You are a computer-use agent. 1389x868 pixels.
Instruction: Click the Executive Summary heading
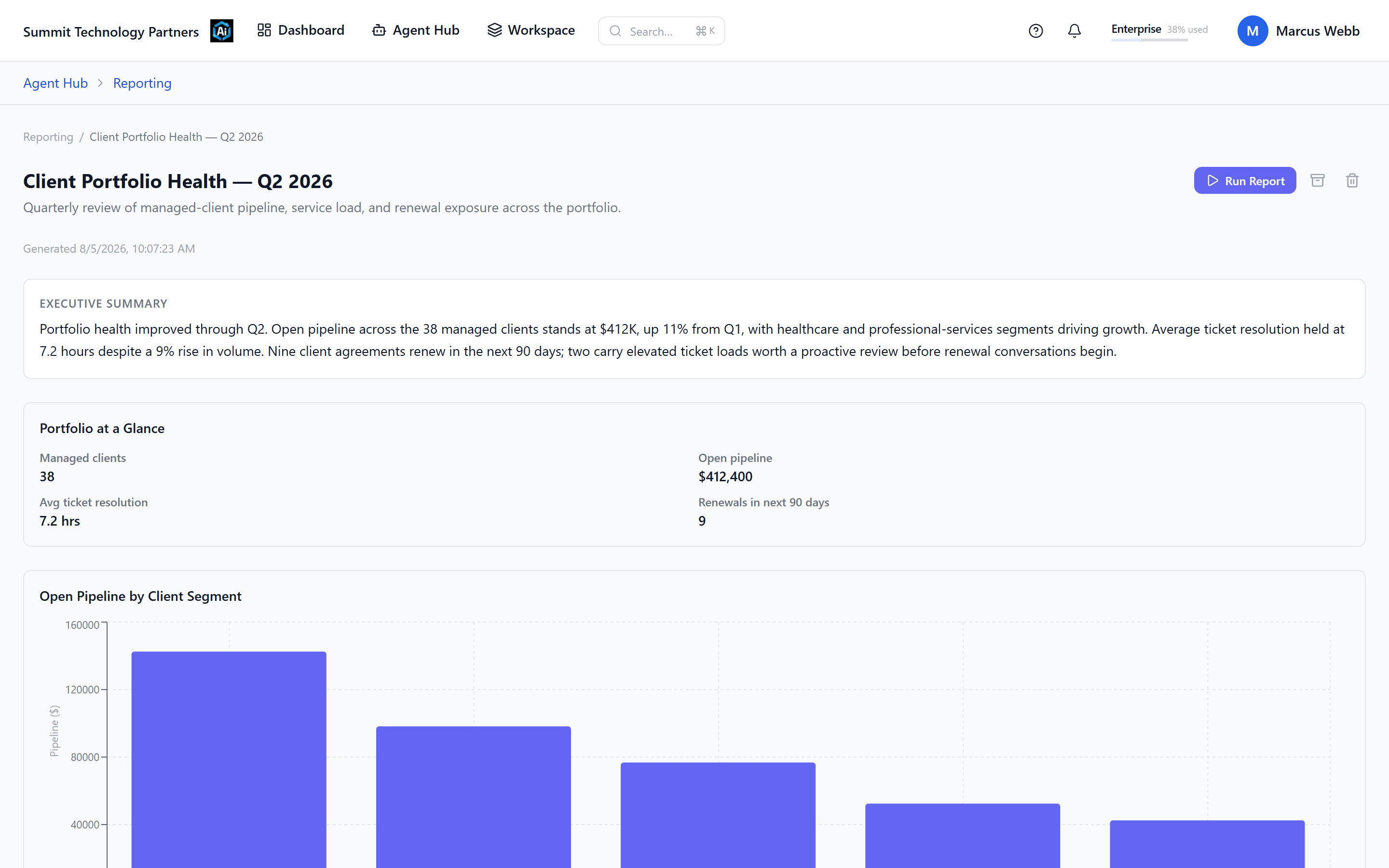[x=103, y=304]
